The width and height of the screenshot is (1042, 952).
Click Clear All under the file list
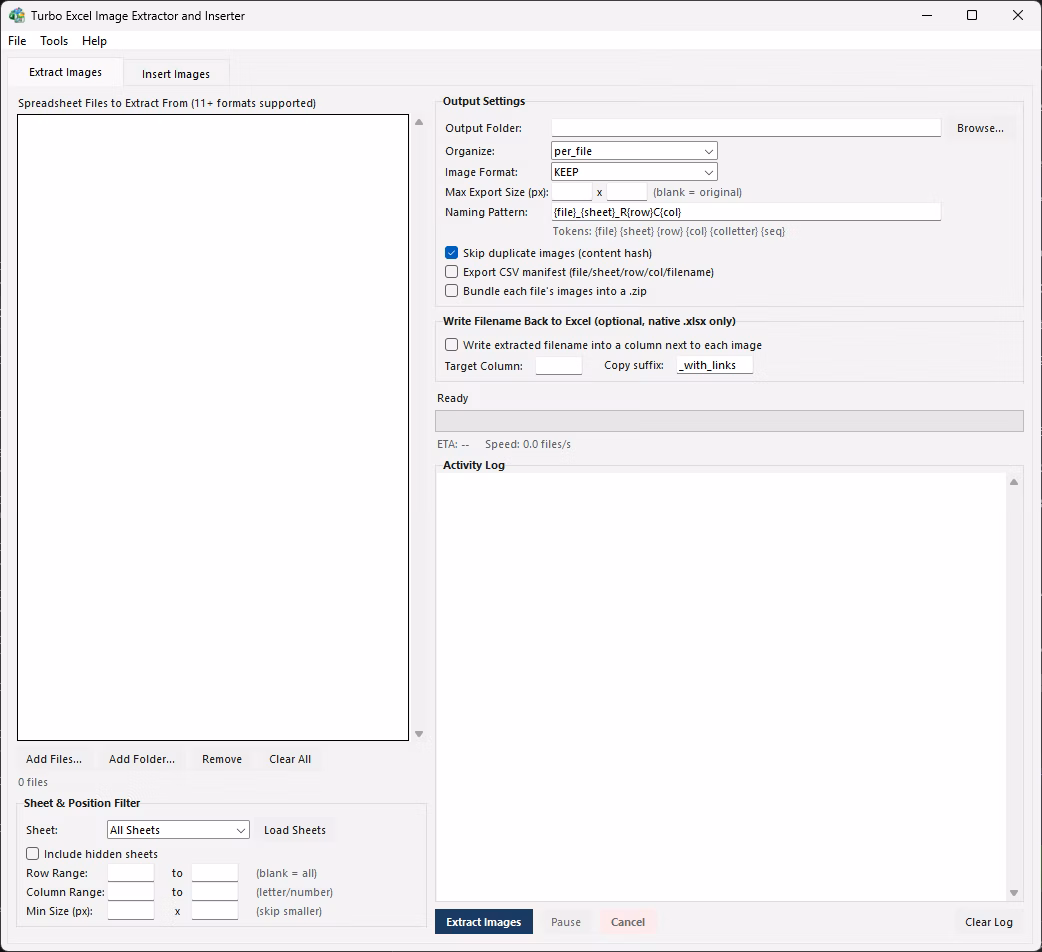click(290, 759)
